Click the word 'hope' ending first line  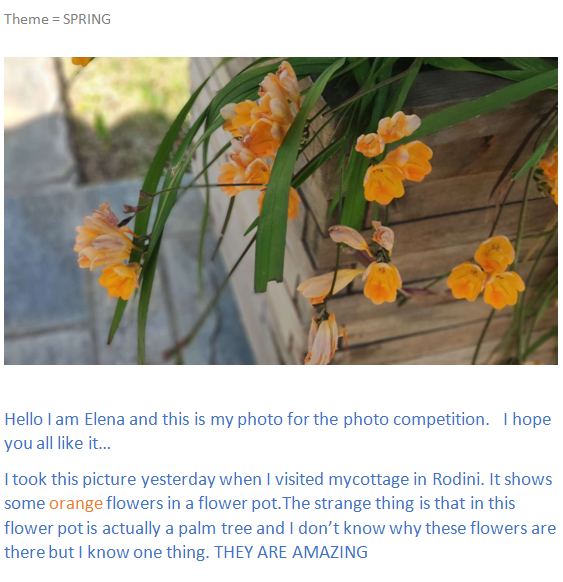pos(531,420)
